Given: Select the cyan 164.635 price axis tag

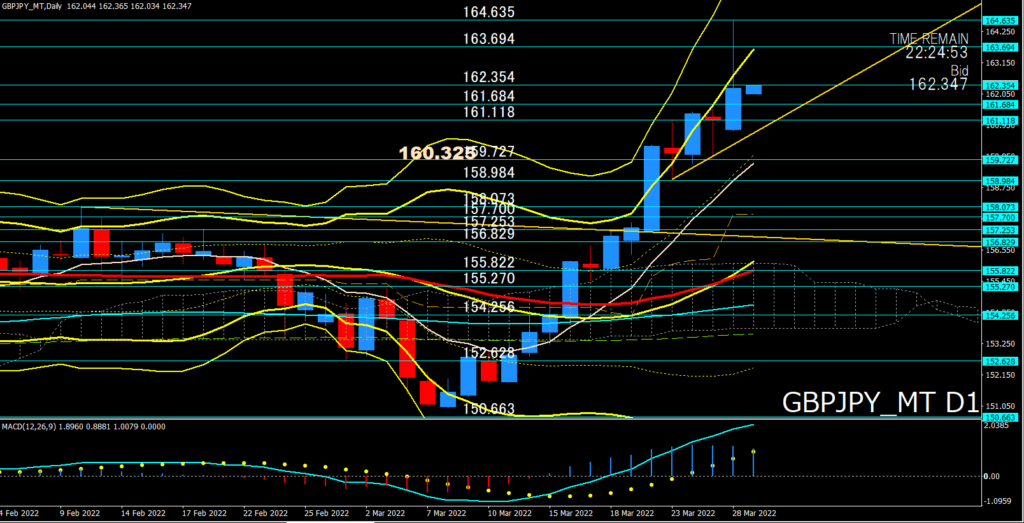Looking at the screenshot, I should pyautogui.click(x=998, y=20).
